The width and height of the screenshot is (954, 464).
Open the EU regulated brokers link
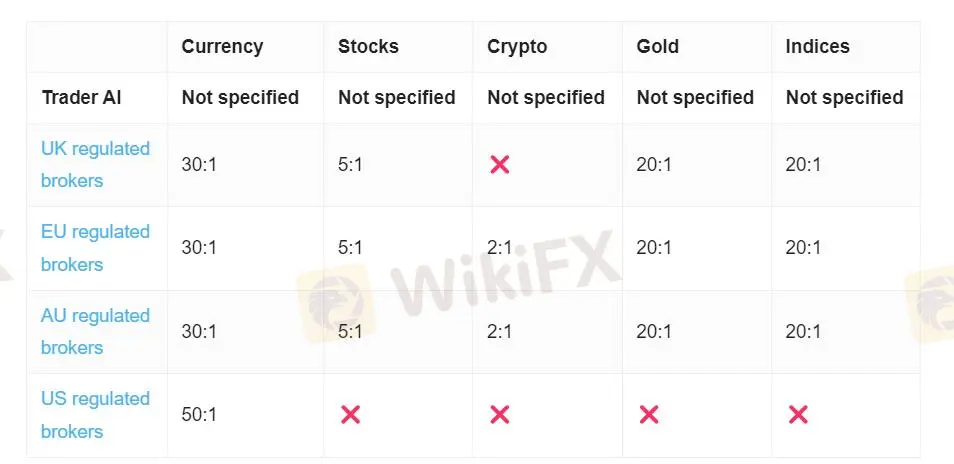[x=96, y=248]
